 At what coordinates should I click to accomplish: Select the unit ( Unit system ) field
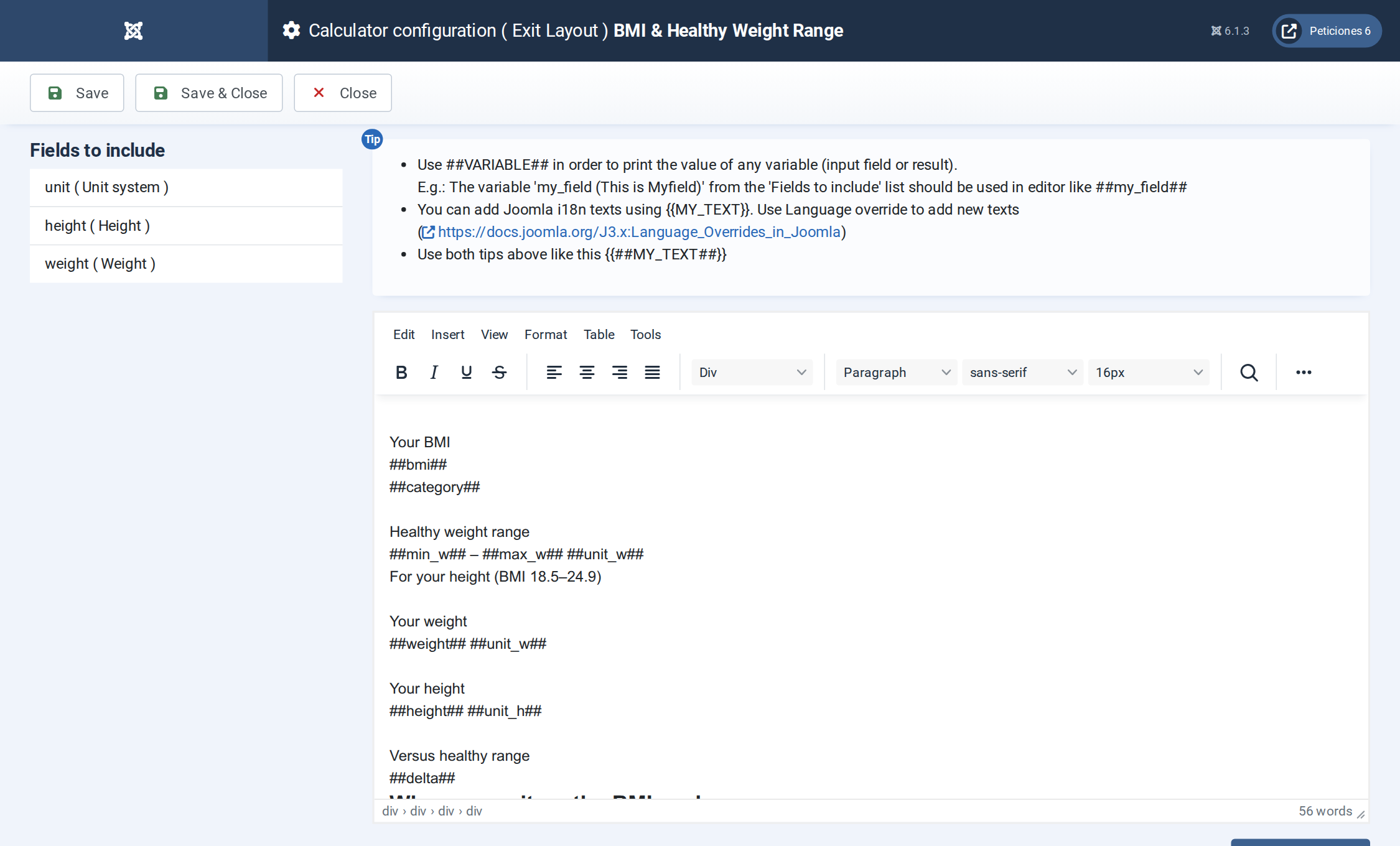[x=186, y=187]
